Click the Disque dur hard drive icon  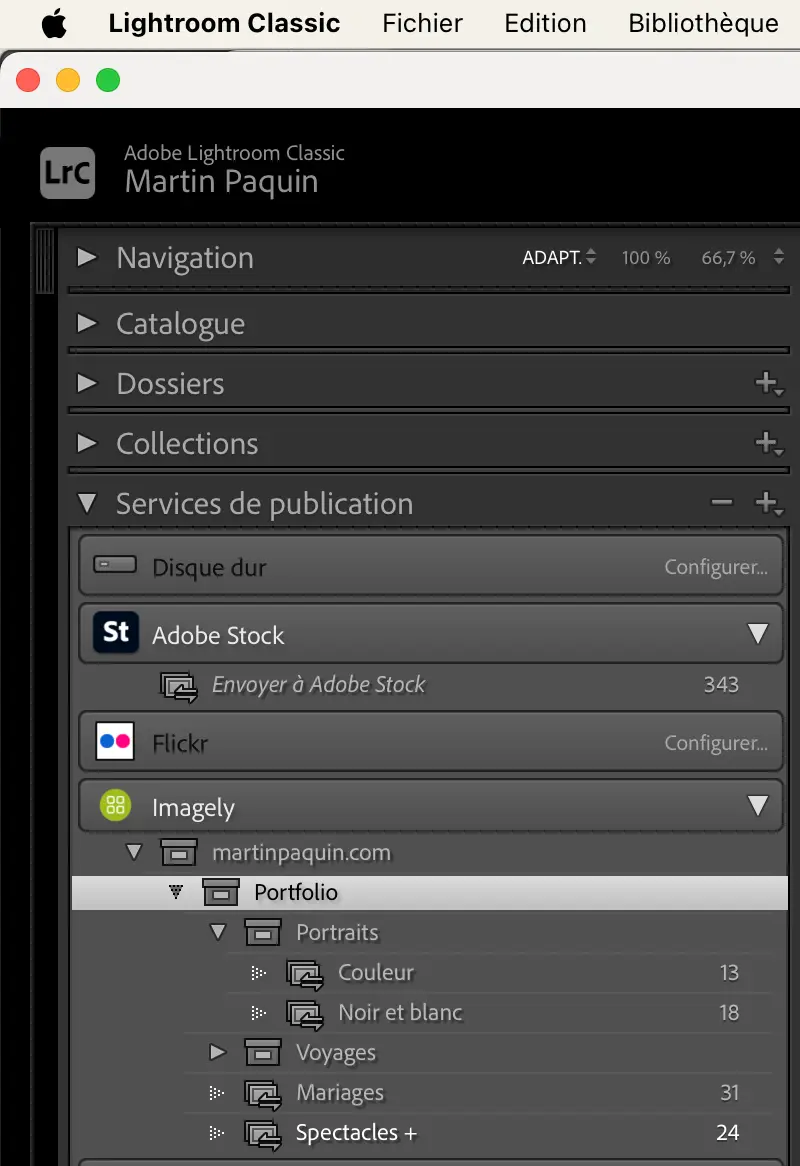[115, 566]
